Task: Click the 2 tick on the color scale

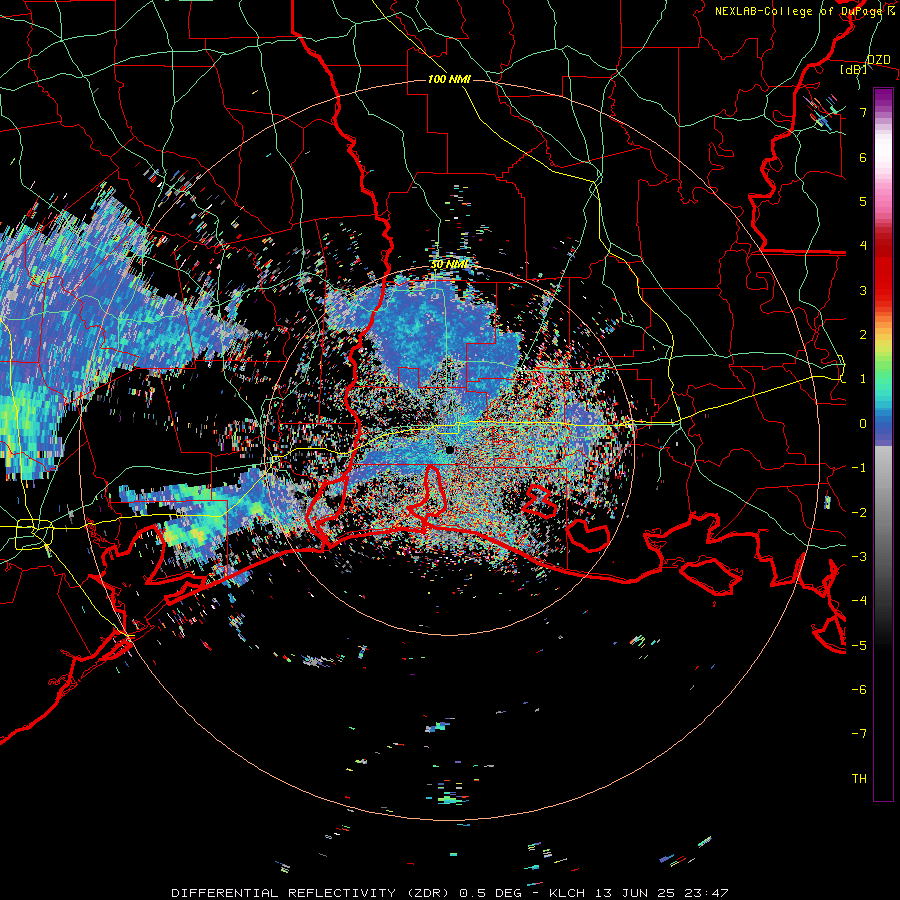Action: pyautogui.click(x=863, y=335)
